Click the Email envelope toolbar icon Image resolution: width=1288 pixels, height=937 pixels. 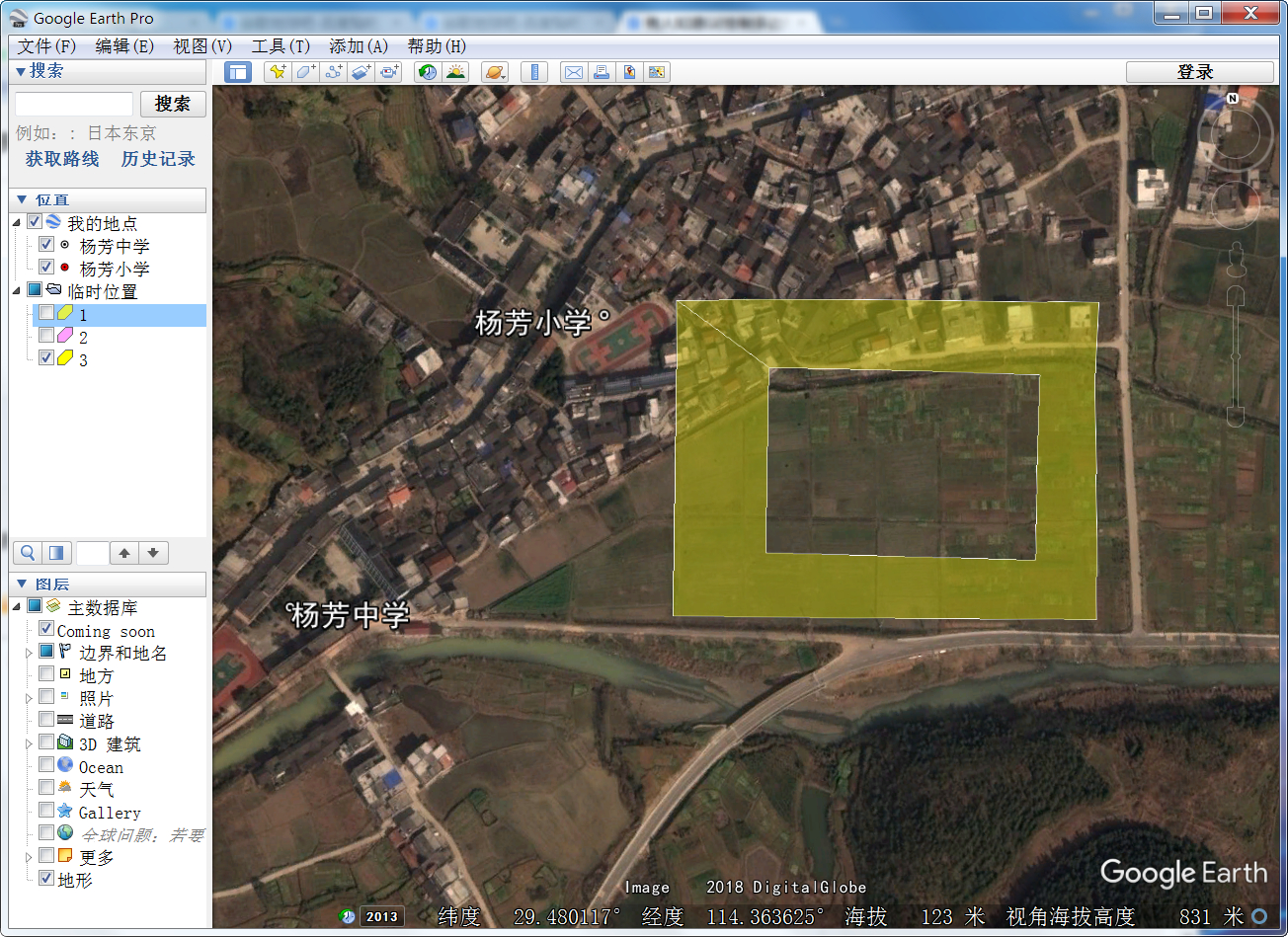573,71
